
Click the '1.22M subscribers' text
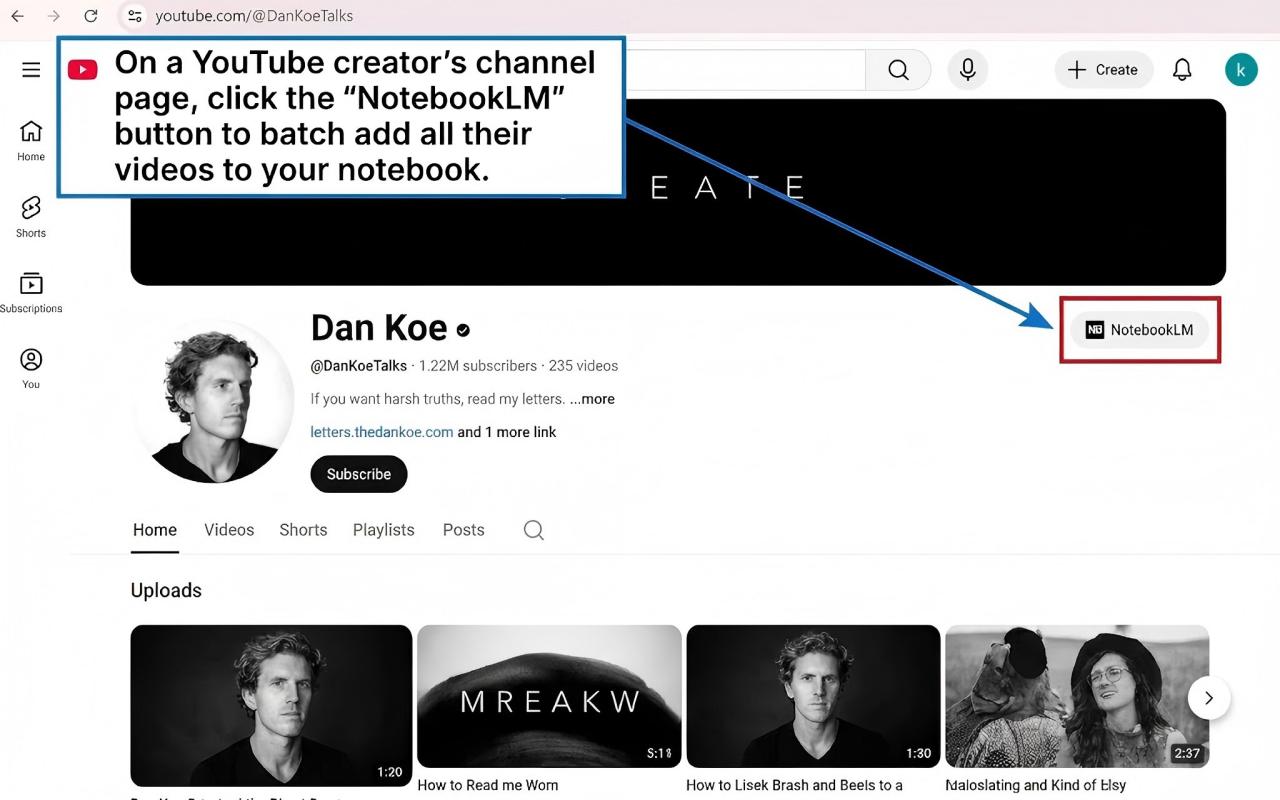(478, 366)
